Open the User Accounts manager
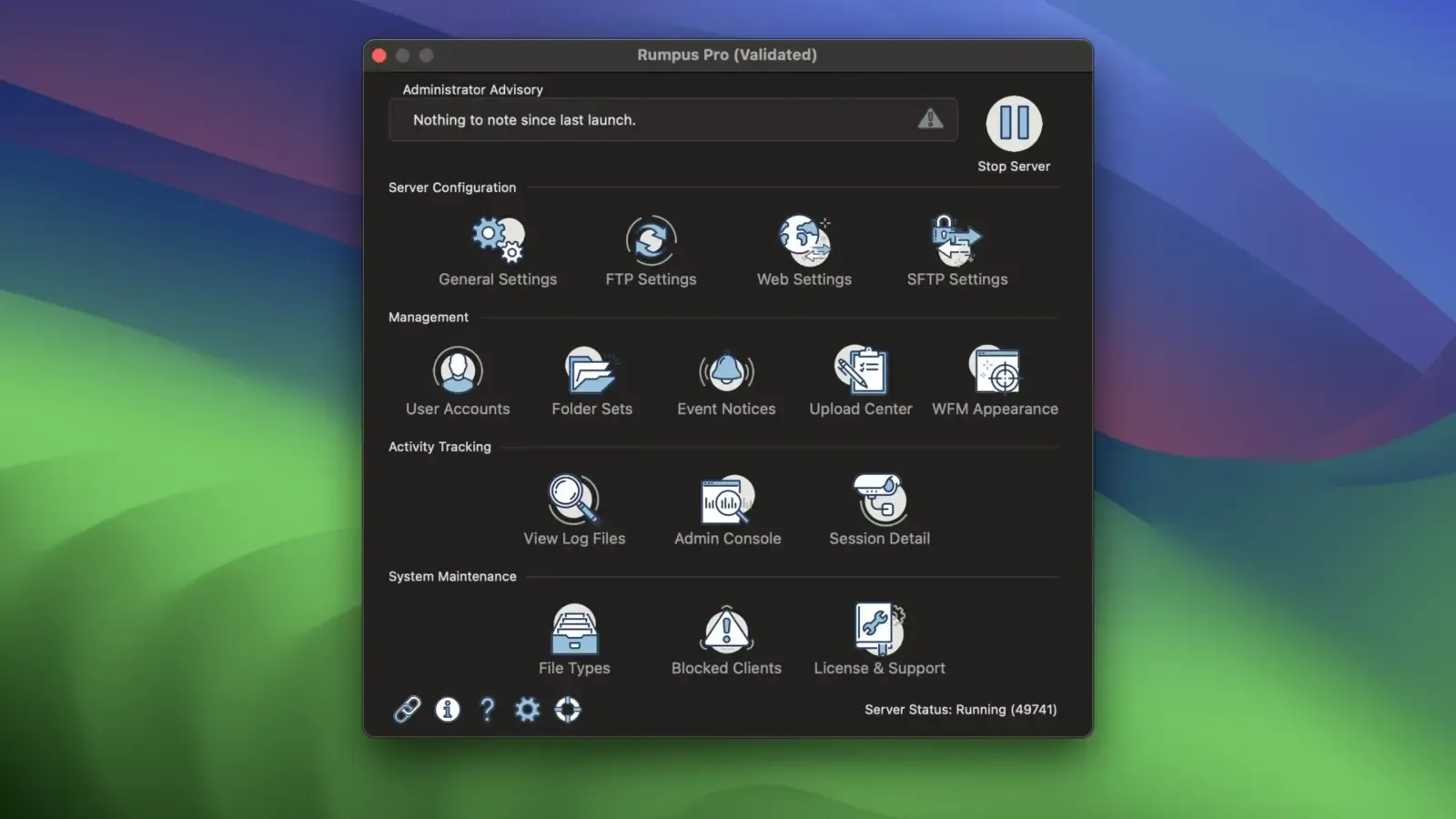1456x819 pixels. click(x=457, y=370)
